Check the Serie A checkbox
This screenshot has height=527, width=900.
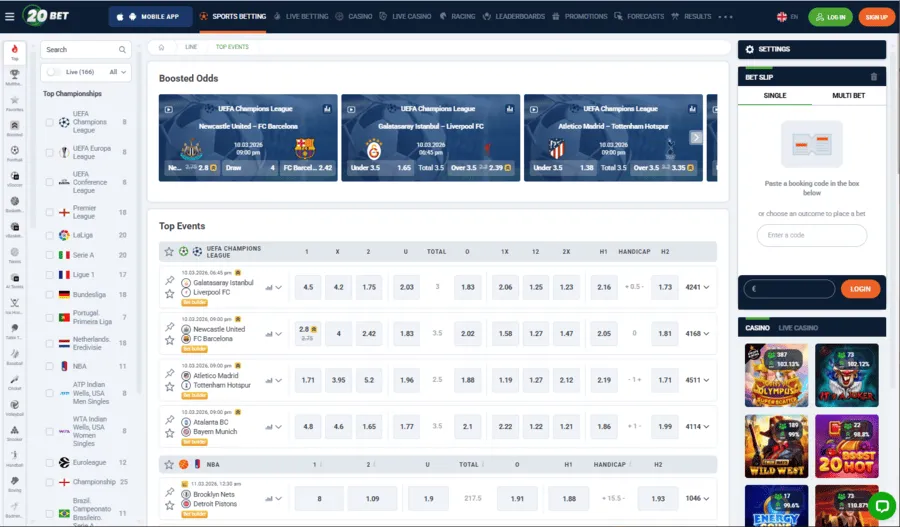pyautogui.click(x=49, y=255)
